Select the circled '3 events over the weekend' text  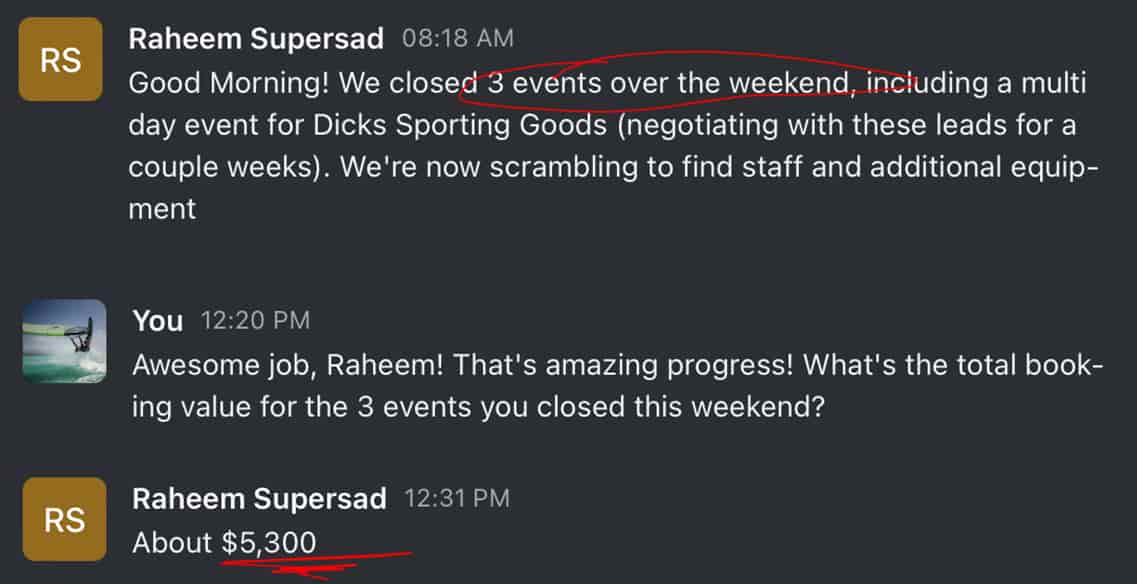click(668, 83)
